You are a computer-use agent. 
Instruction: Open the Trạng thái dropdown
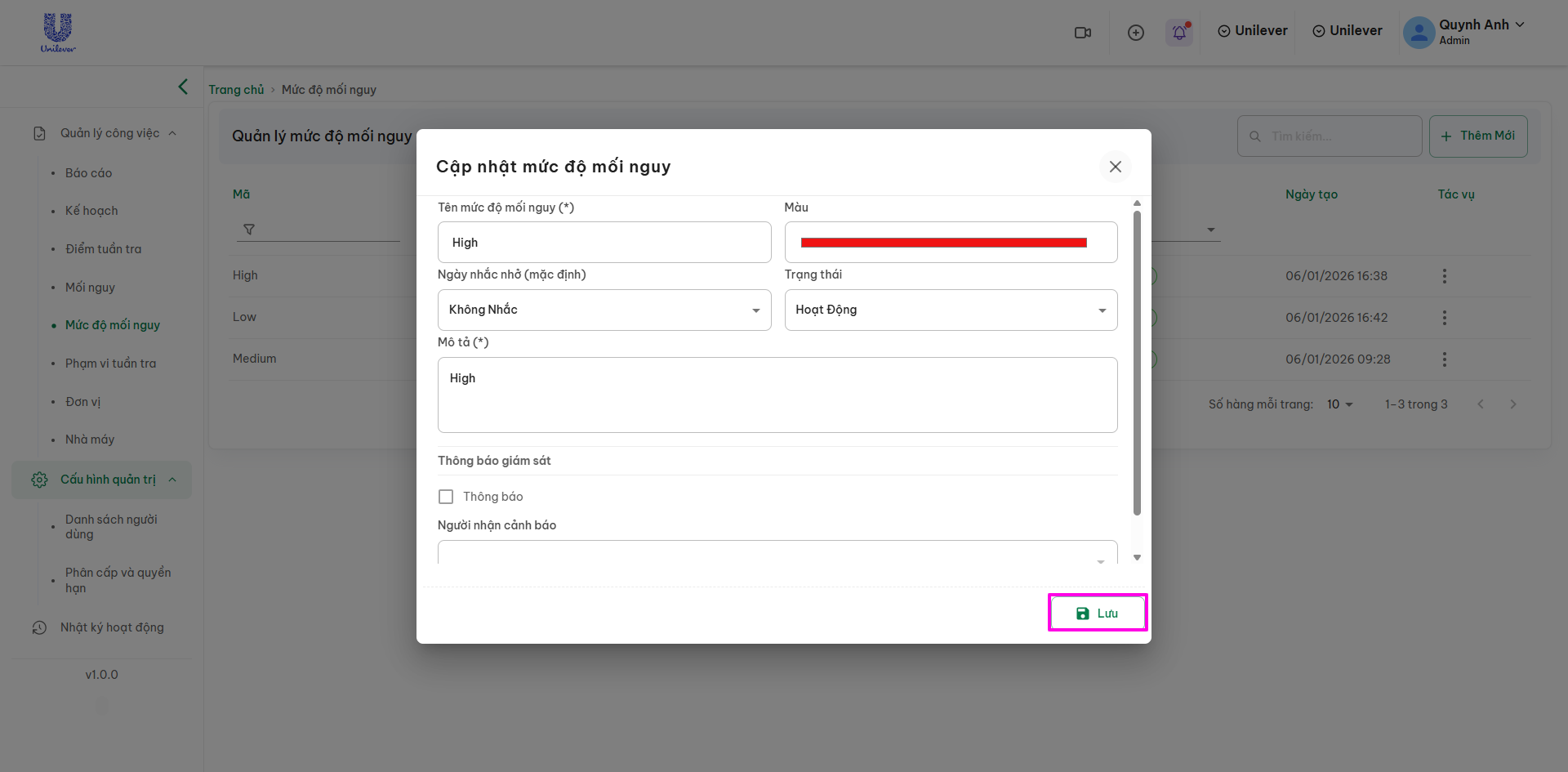pyautogui.click(x=951, y=310)
